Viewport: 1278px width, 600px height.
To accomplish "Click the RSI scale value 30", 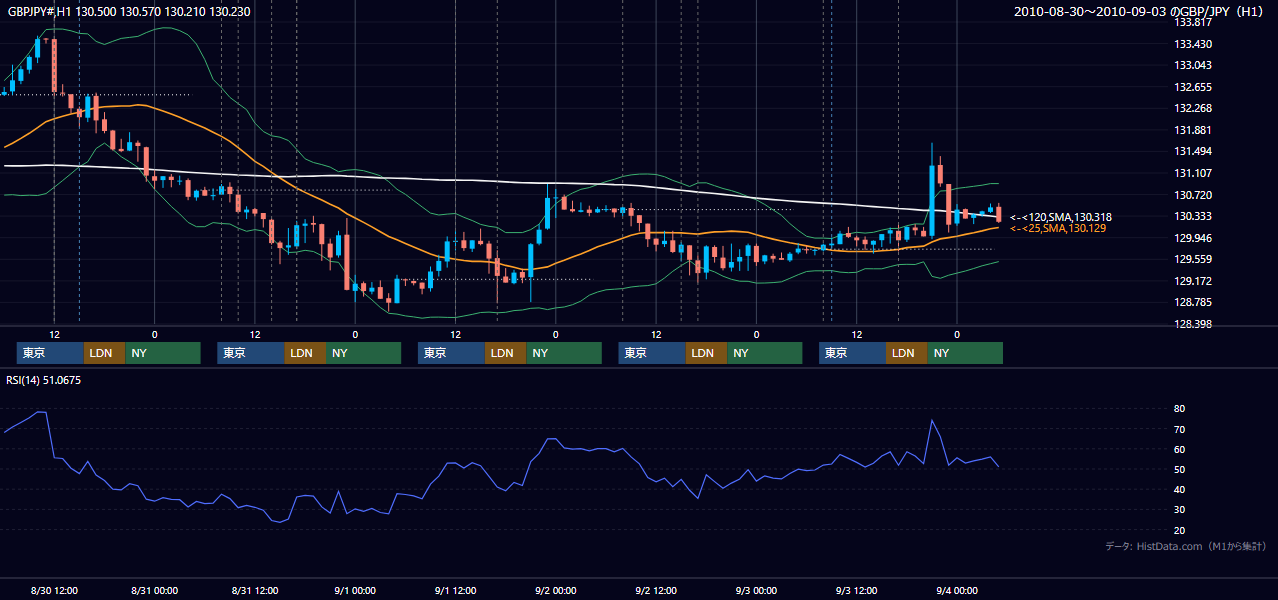I will (x=1180, y=510).
